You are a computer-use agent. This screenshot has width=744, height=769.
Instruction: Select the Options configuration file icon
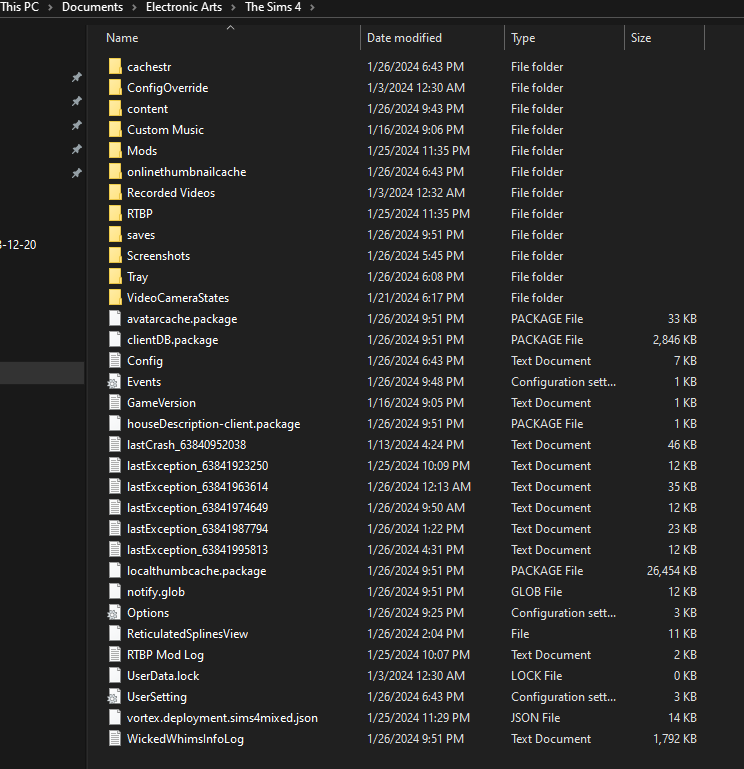[x=115, y=613]
